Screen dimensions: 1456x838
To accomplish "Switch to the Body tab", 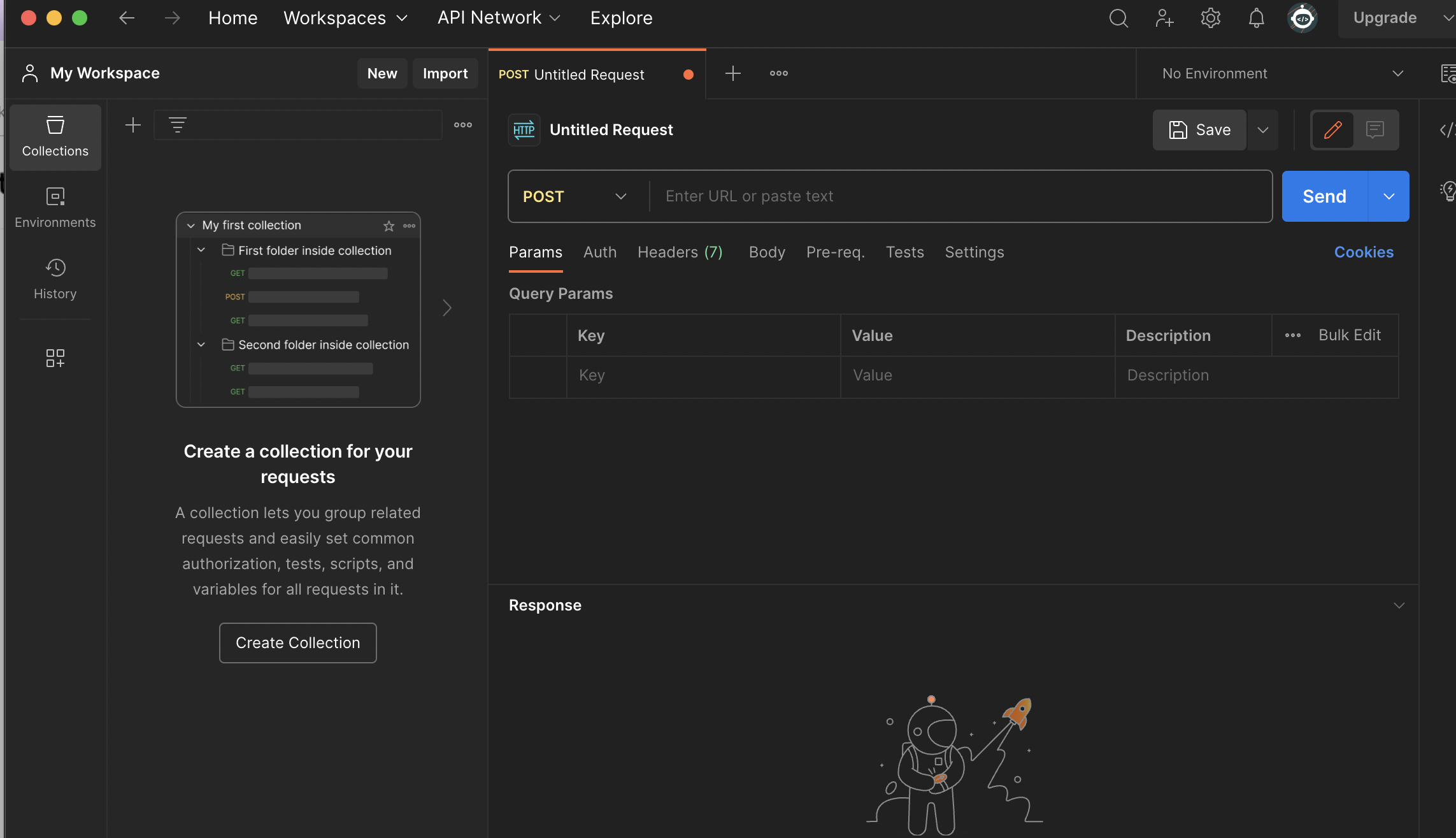I will click(x=767, y=252).
